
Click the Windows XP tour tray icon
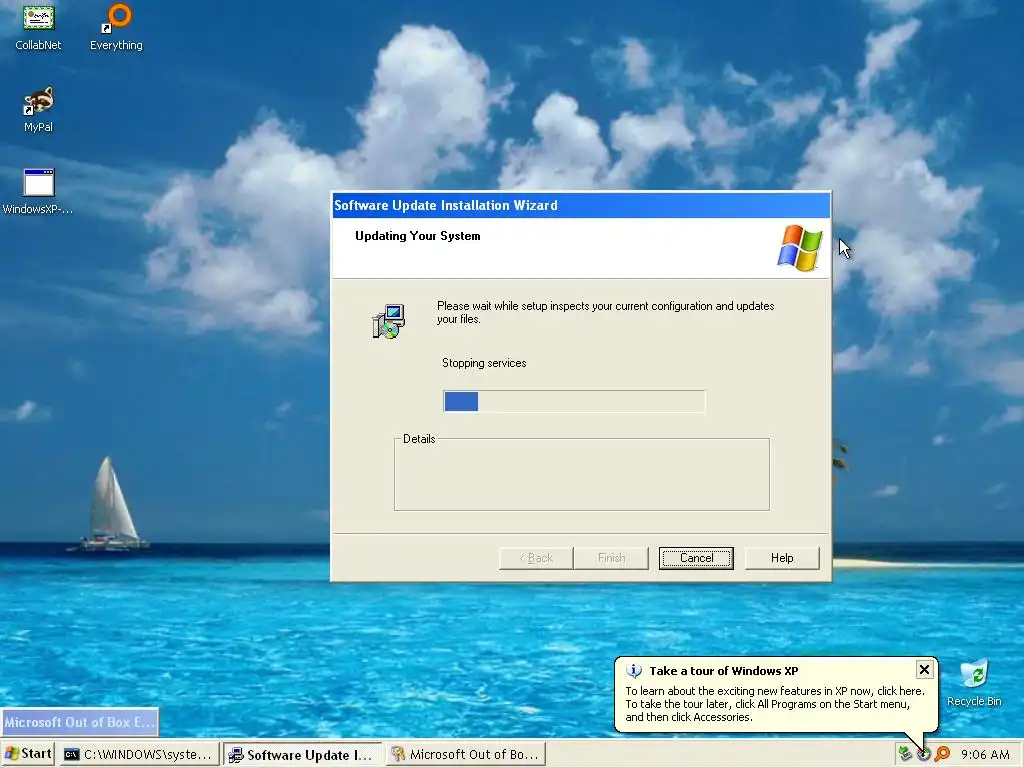pos(923,754)
